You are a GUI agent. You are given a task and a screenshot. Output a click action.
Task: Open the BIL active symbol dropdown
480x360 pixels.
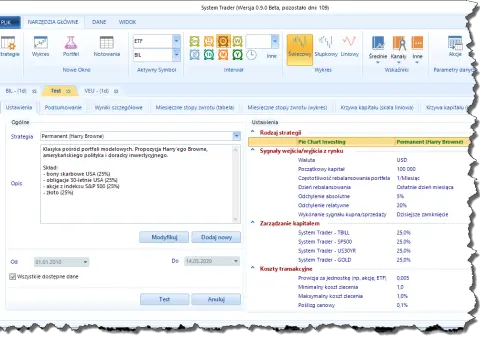pos(176,55)
